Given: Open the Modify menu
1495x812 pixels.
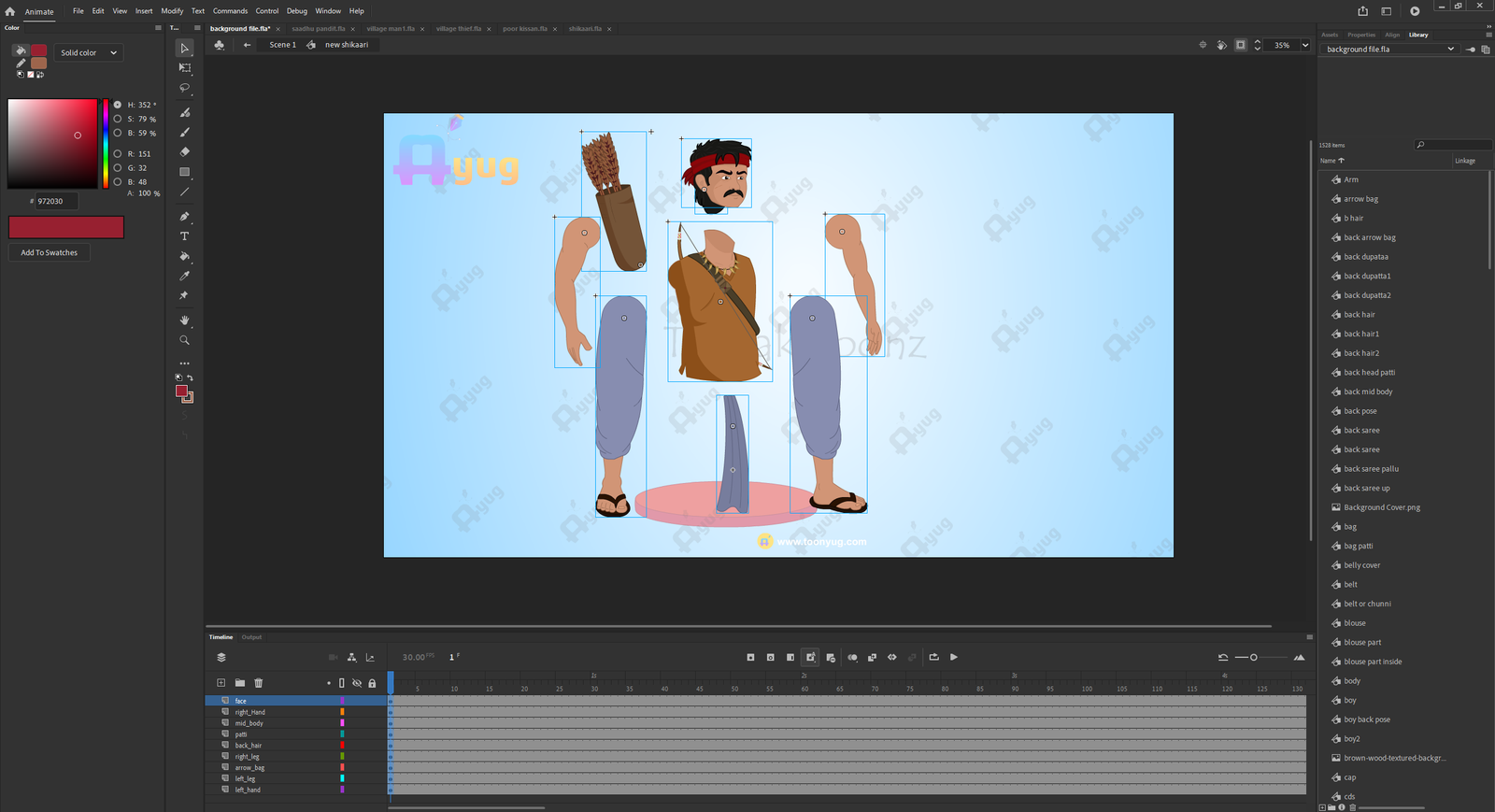Looking at the screenshot, I should (x=172, y=11).
